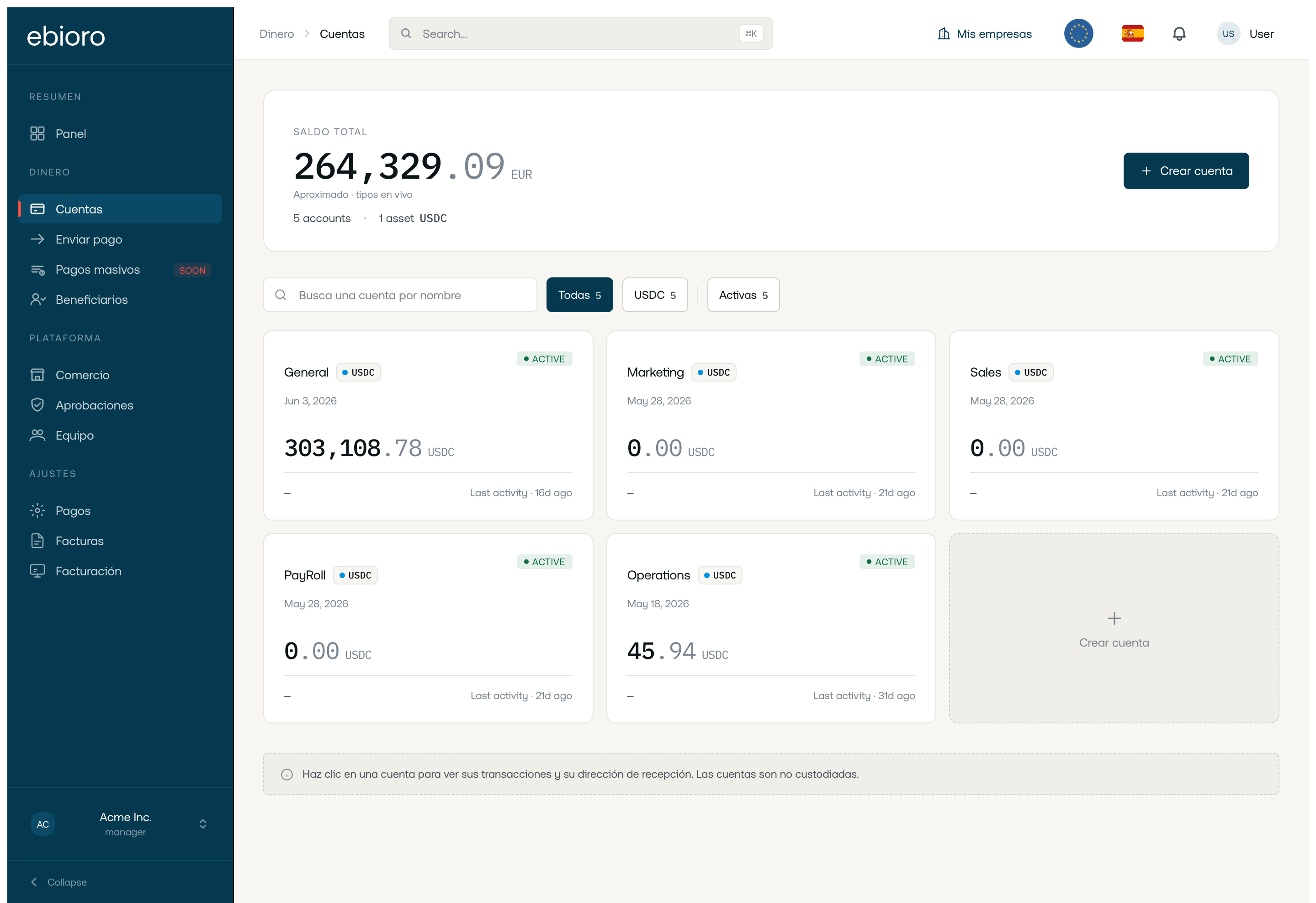Click the 45.94 USDC balance
1316x903 pixels.
677,651
